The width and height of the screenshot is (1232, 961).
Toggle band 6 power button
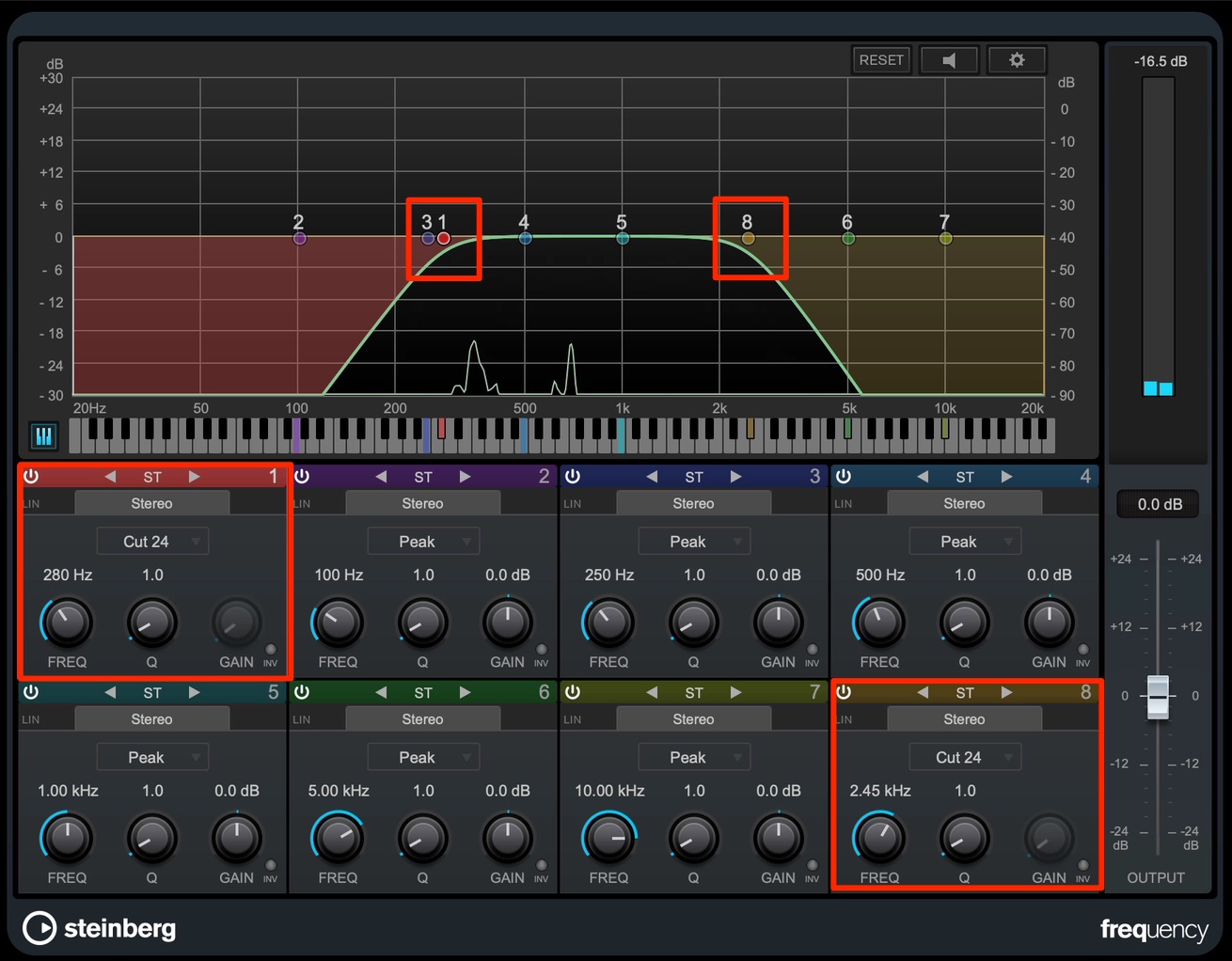tap(302, 693)
